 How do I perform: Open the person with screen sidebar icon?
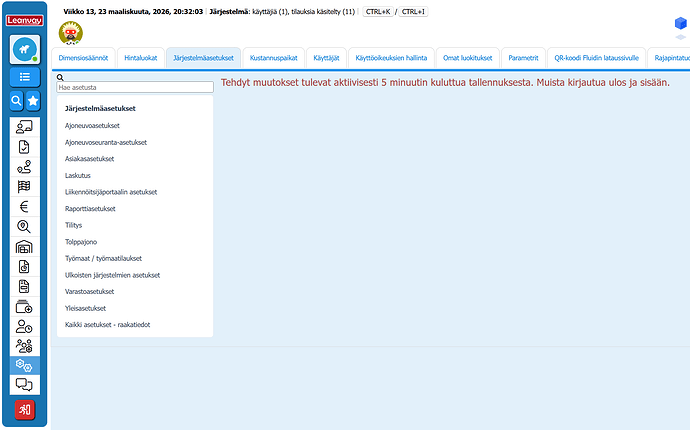(24, 127)
